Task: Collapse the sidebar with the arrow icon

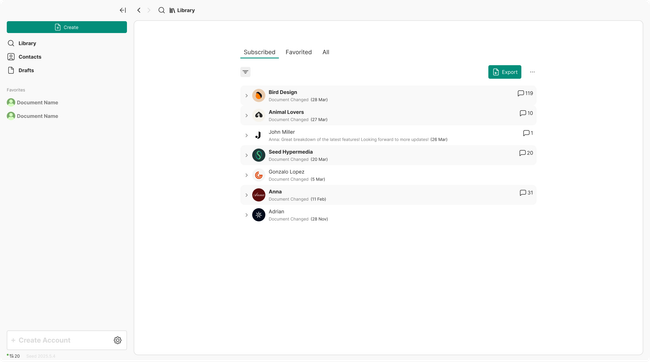Action: click(x=123, y=10)
